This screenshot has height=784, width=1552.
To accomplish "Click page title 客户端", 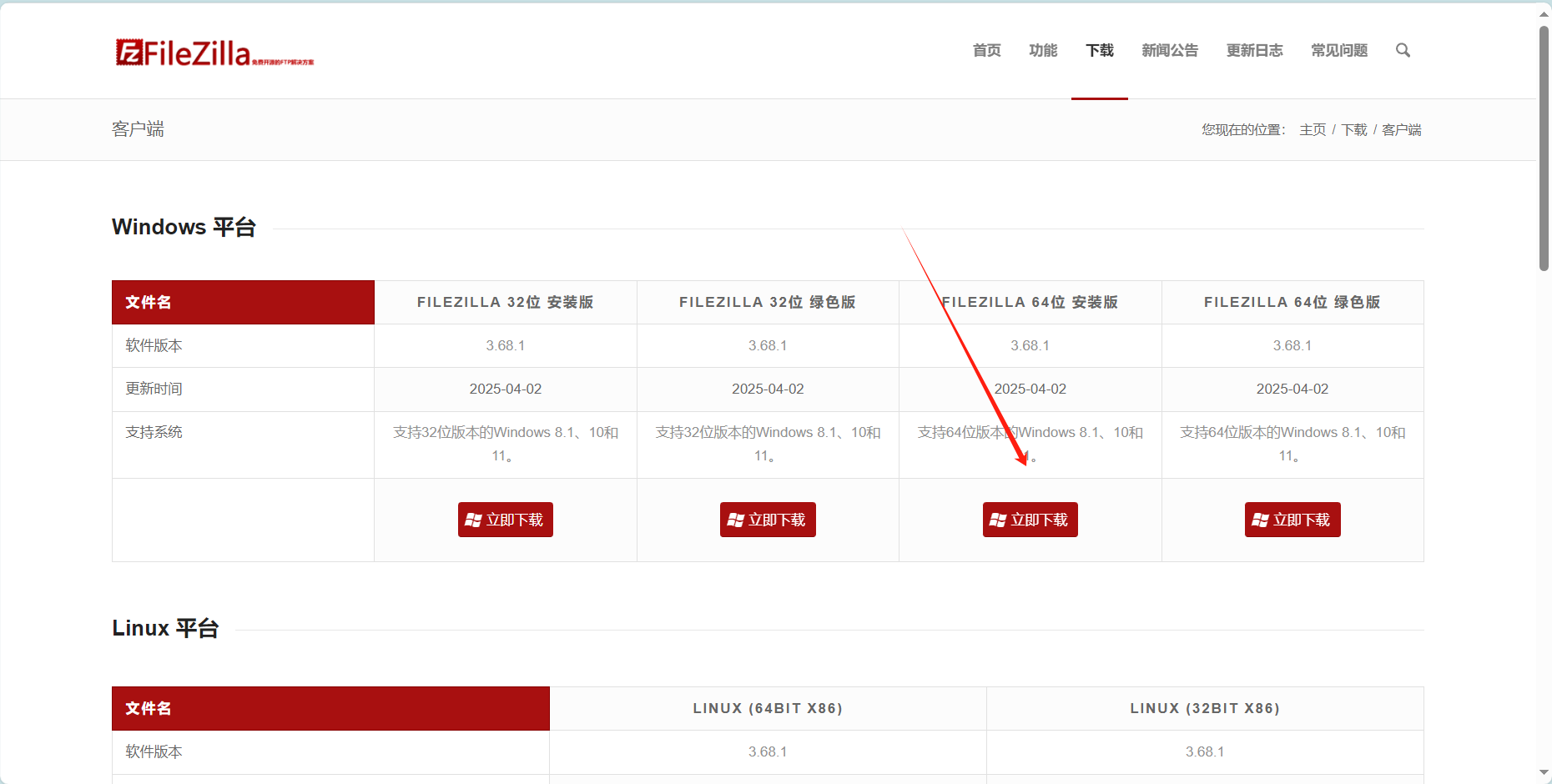I will click(x=138, y=129).
